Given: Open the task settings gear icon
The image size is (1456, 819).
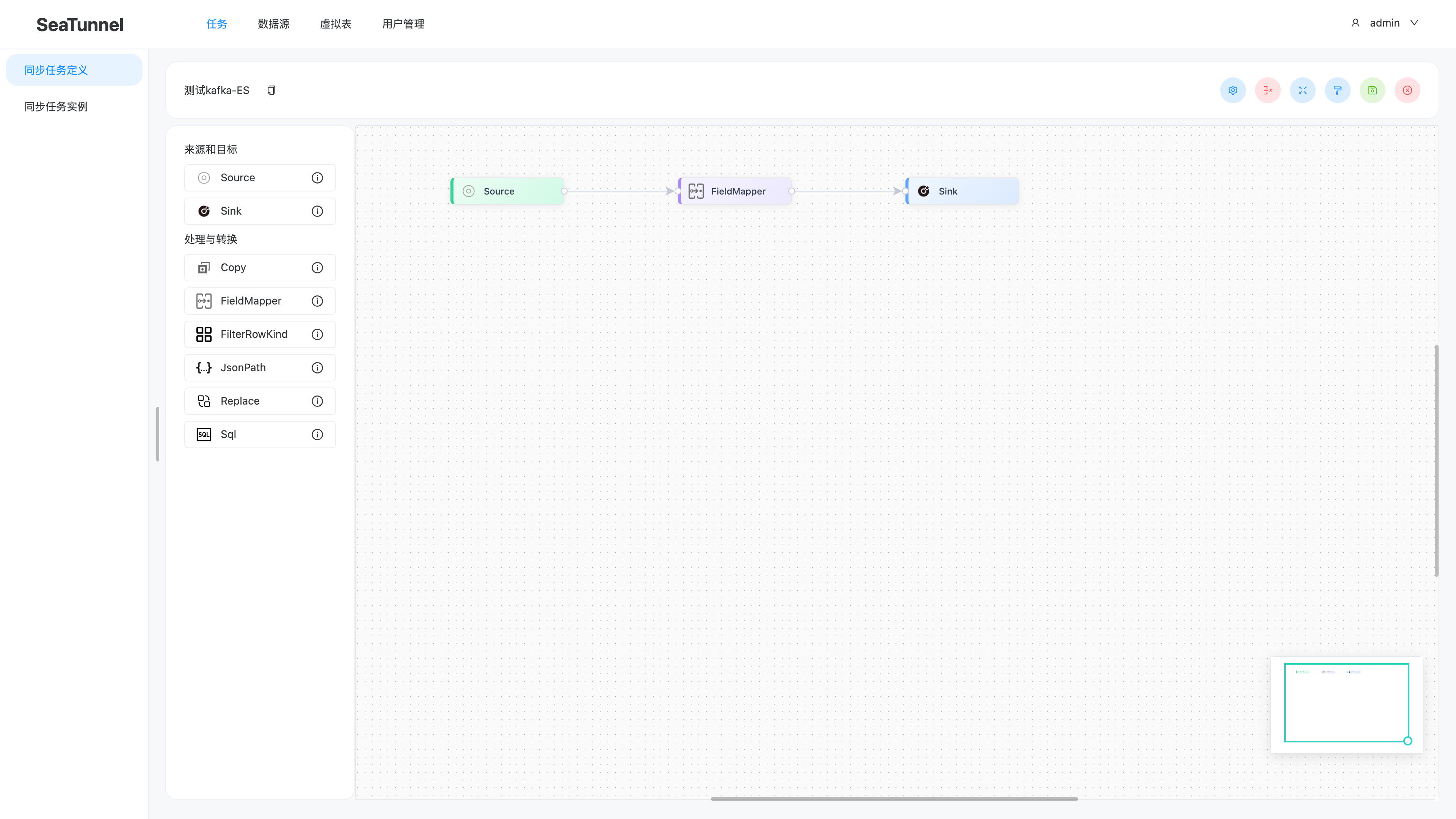Looking at the screenshot, I should click(1233, 91).
